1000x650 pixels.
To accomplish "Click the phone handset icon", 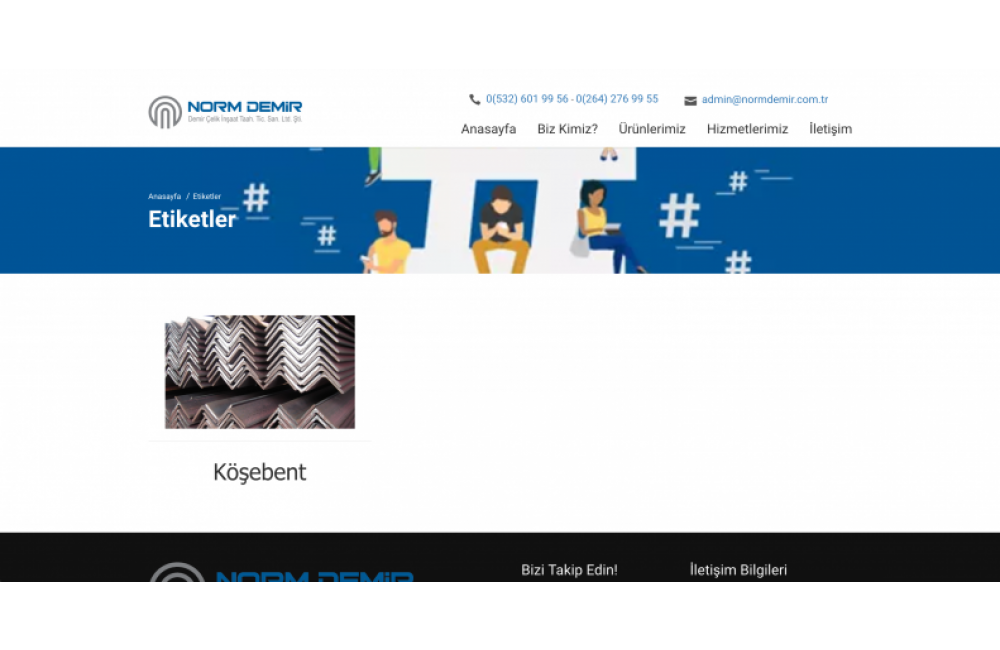I will click(475, 100).
